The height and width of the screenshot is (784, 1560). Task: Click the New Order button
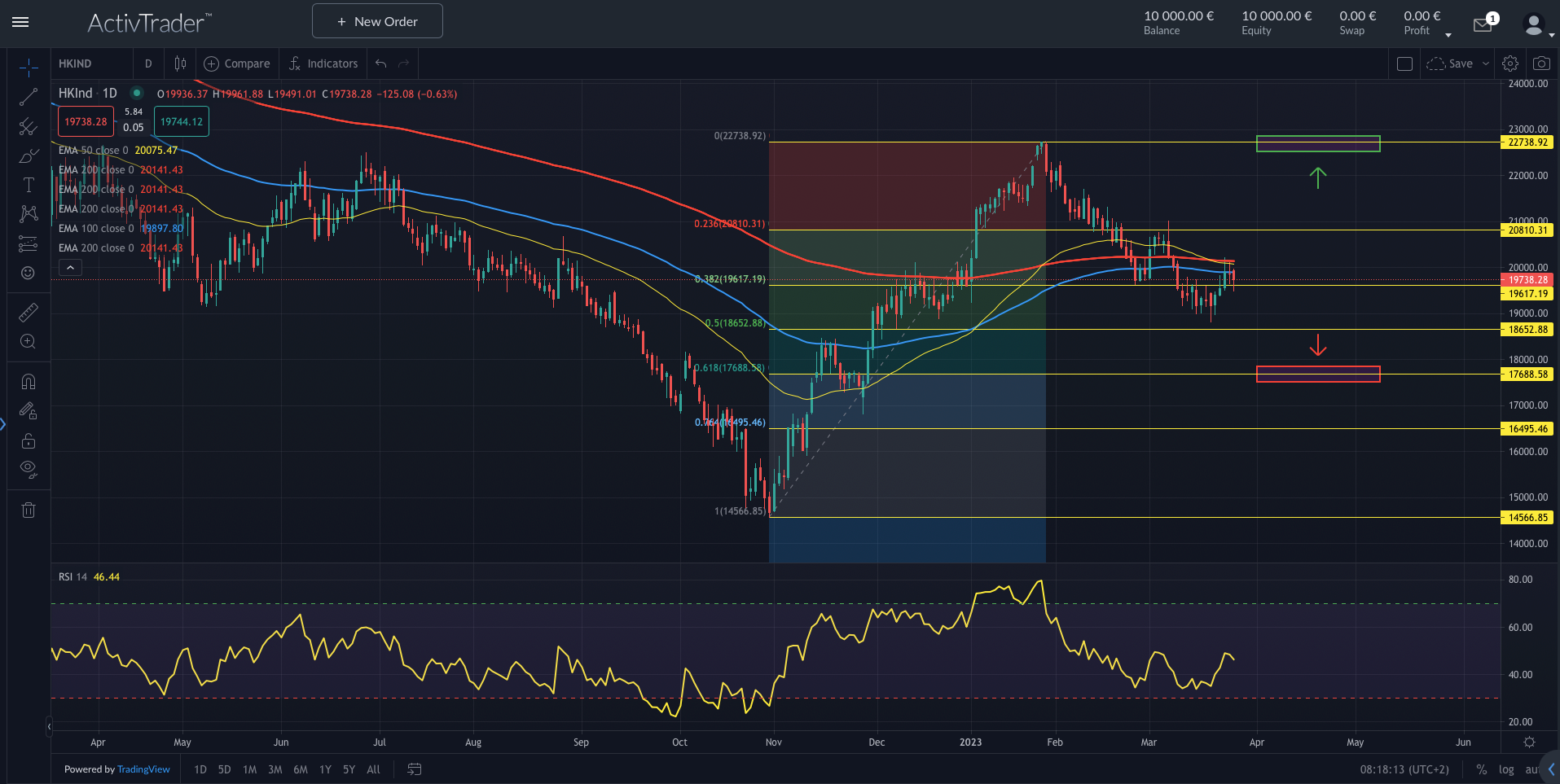point(376,20)
